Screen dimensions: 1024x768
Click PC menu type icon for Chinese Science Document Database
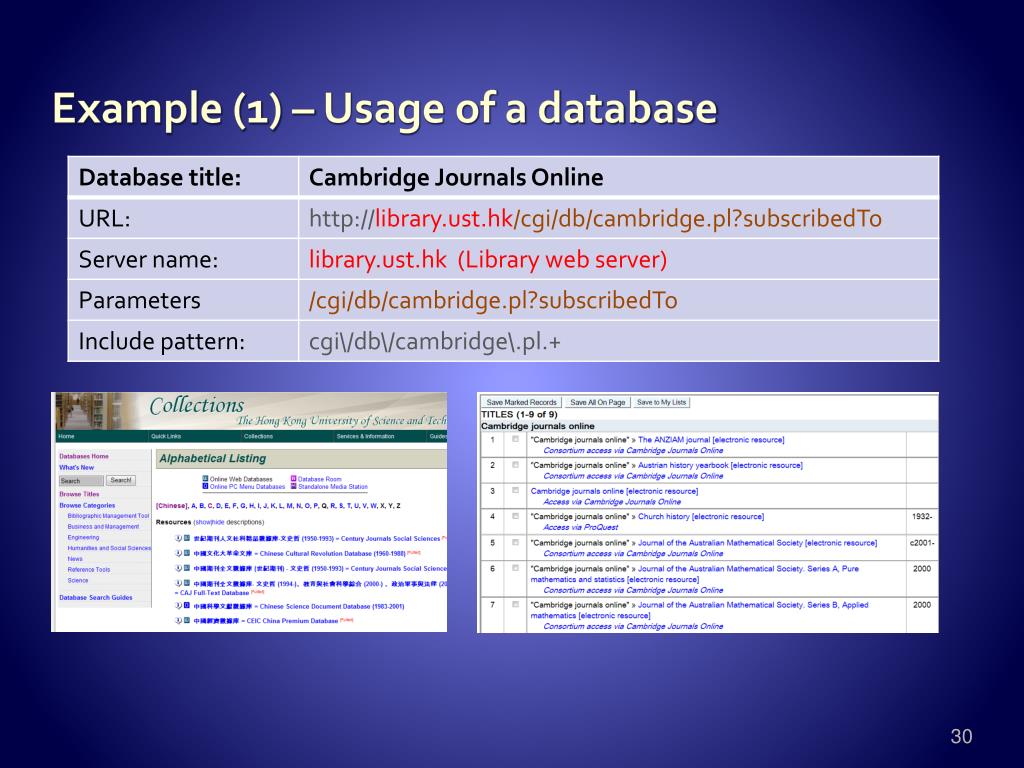coord(187,606)
